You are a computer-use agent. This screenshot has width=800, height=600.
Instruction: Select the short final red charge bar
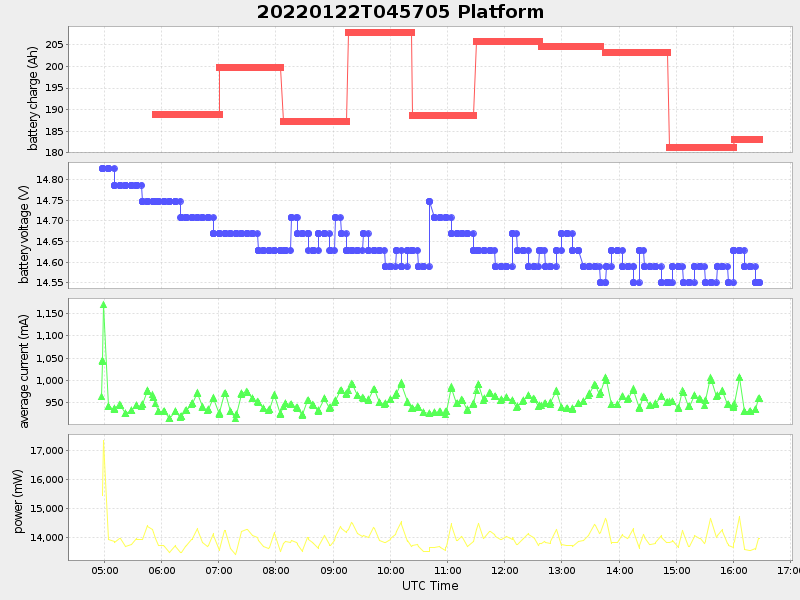click(747, 139)
